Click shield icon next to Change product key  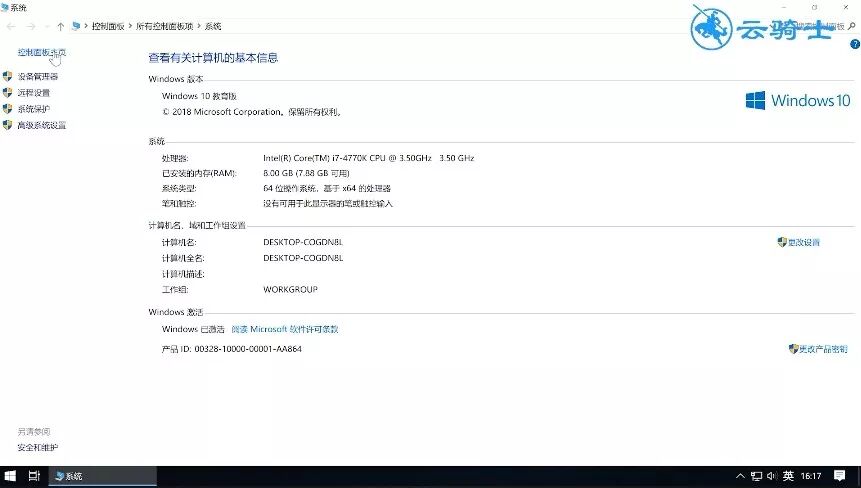[x=793, y=349]
